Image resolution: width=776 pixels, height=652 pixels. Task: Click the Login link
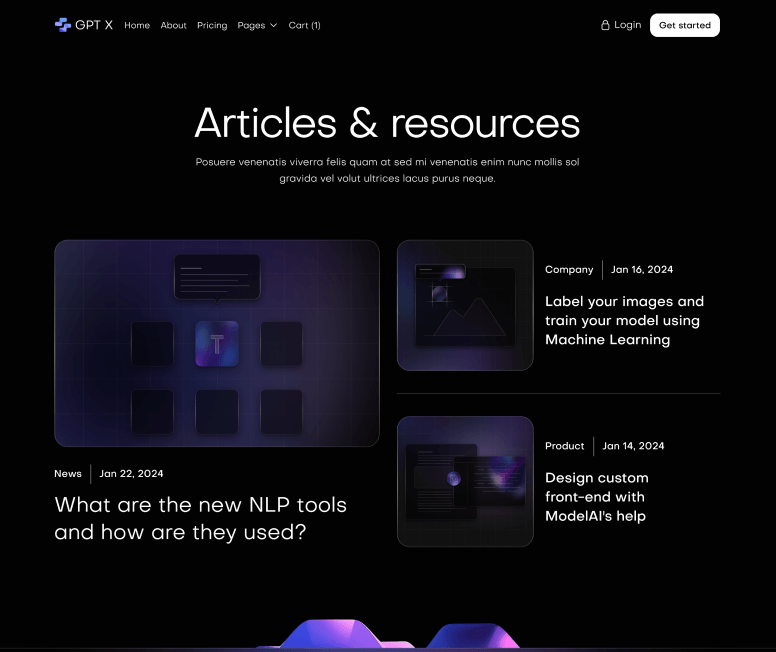(x=628, y=25)
